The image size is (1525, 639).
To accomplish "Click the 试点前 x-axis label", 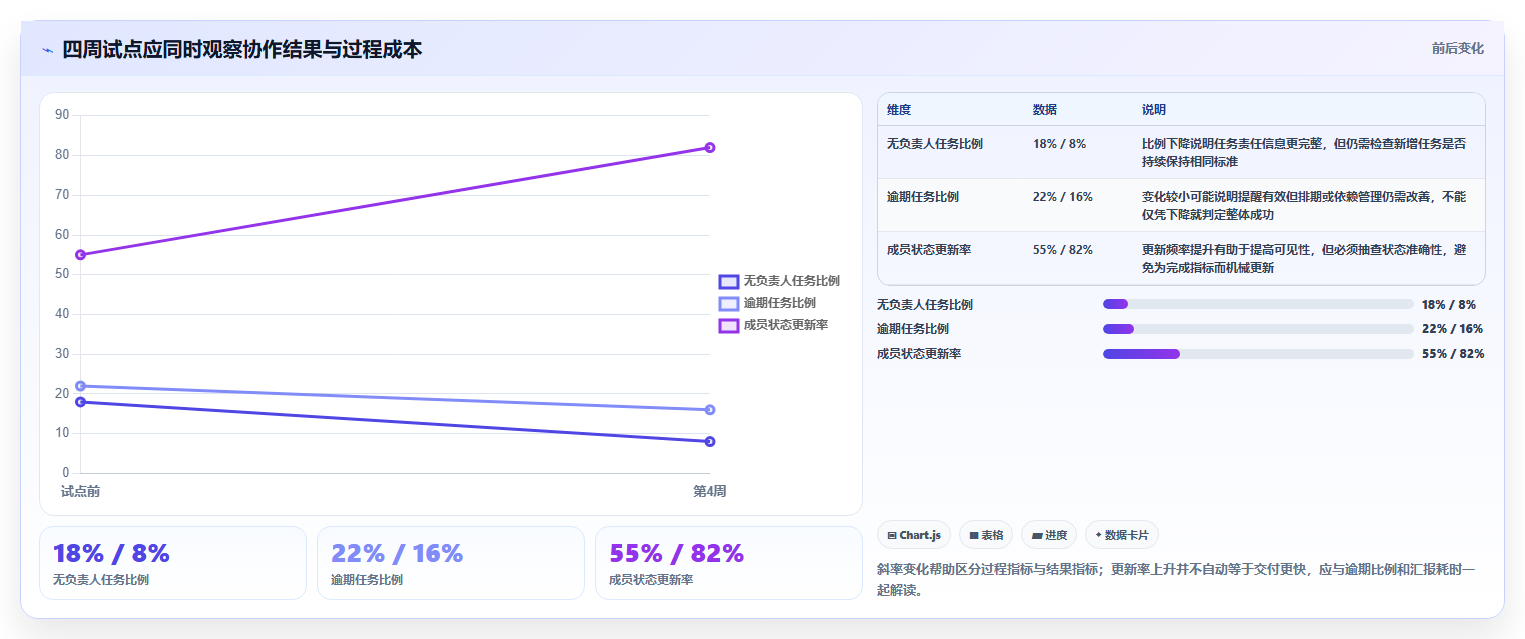I will click(x=80, y=491).
